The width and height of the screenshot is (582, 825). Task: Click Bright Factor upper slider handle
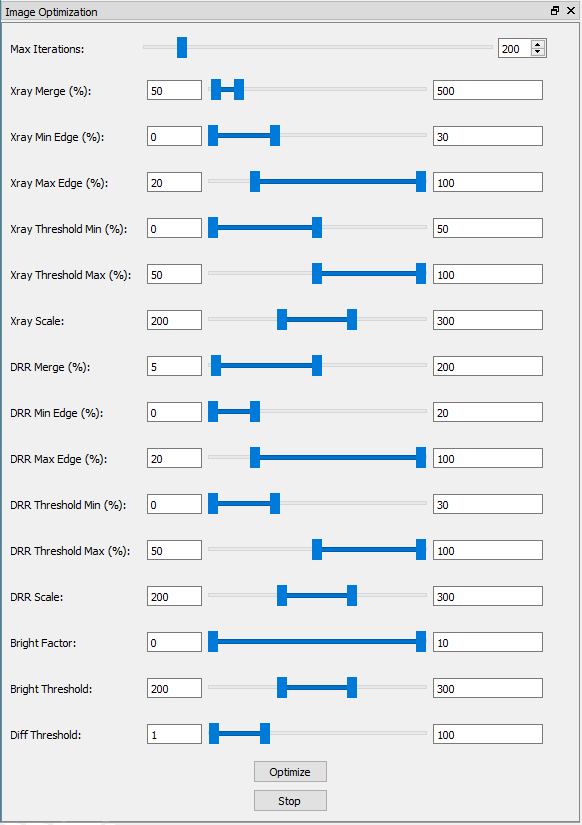pos(421,641)
